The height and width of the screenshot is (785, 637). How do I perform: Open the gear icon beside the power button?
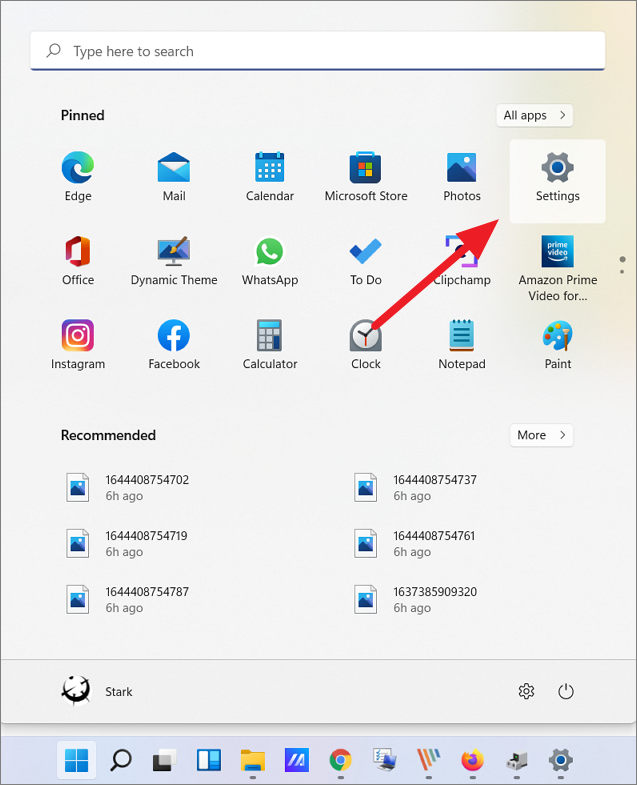coord(526,691)
